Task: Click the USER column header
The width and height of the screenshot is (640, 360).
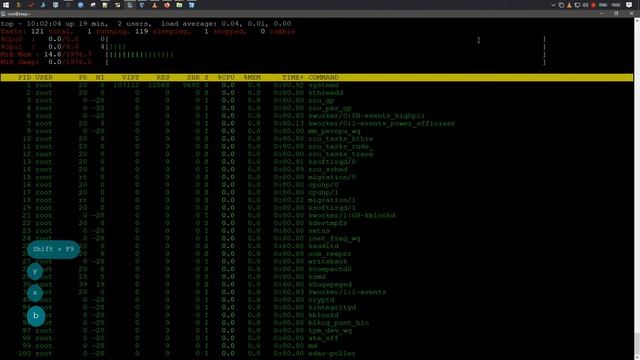Action: pos(44,77)
